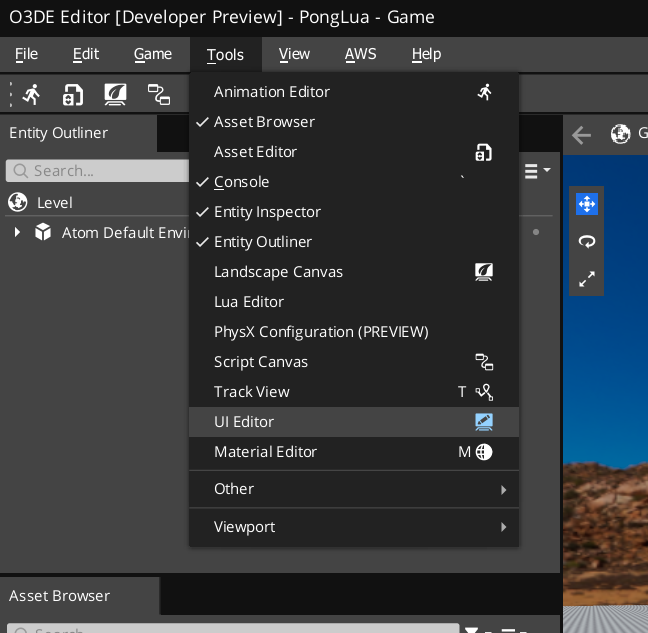This screenshot has height=633, width=648.
Task: Click the toolbar drag handle dots
Action: click(11, 94)
